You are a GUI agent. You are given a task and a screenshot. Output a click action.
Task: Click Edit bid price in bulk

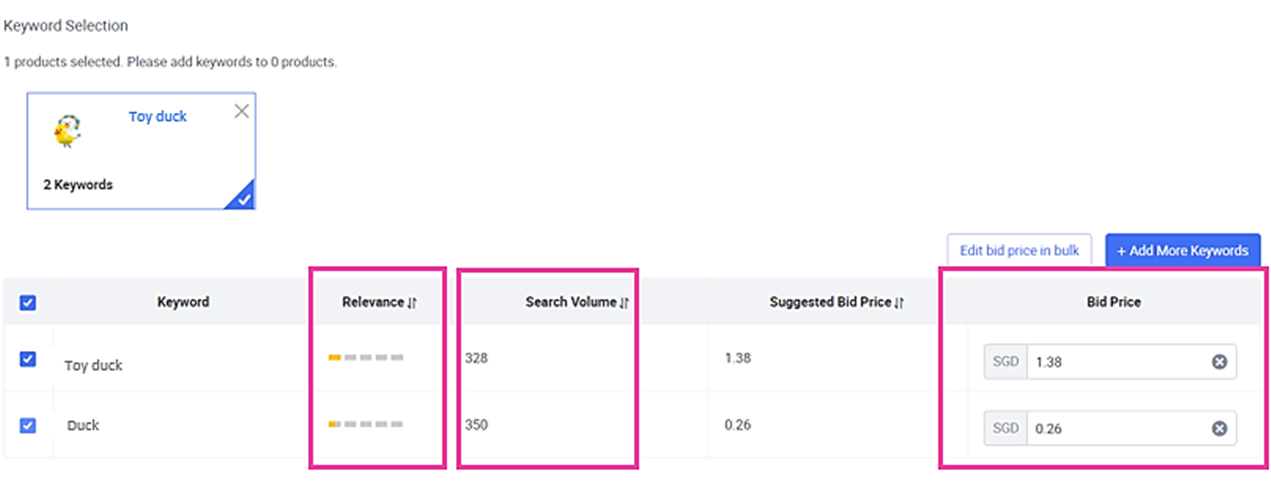1019,250
